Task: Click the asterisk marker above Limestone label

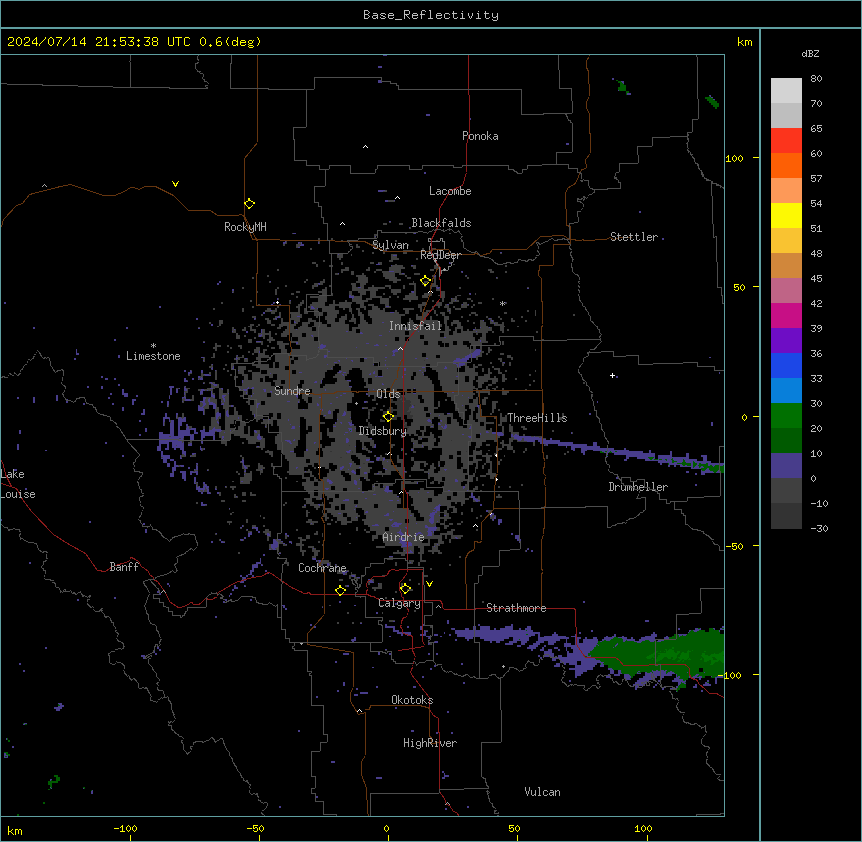Action: click(x=153, y=346)
